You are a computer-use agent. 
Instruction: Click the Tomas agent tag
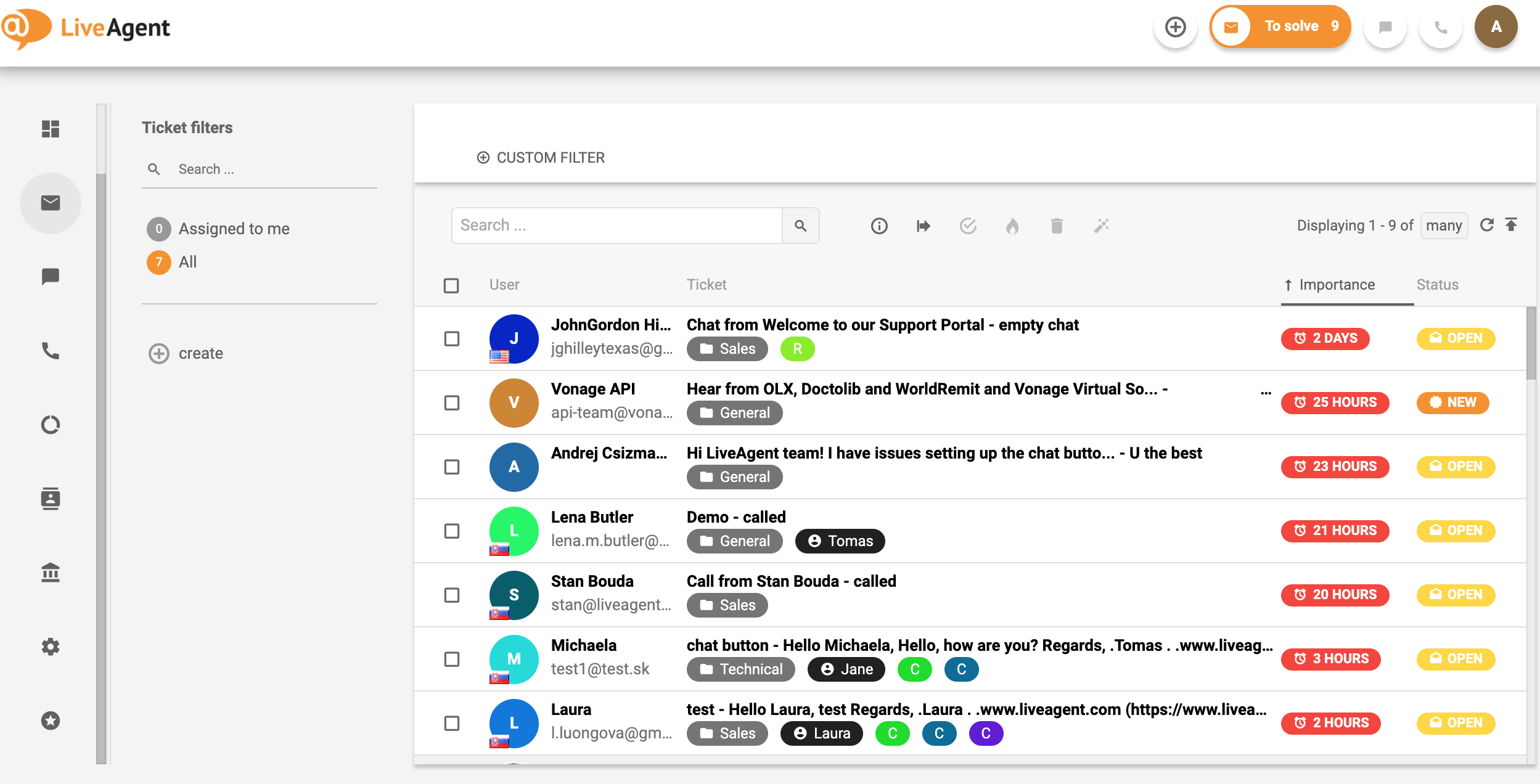click(x=840, y=541)
